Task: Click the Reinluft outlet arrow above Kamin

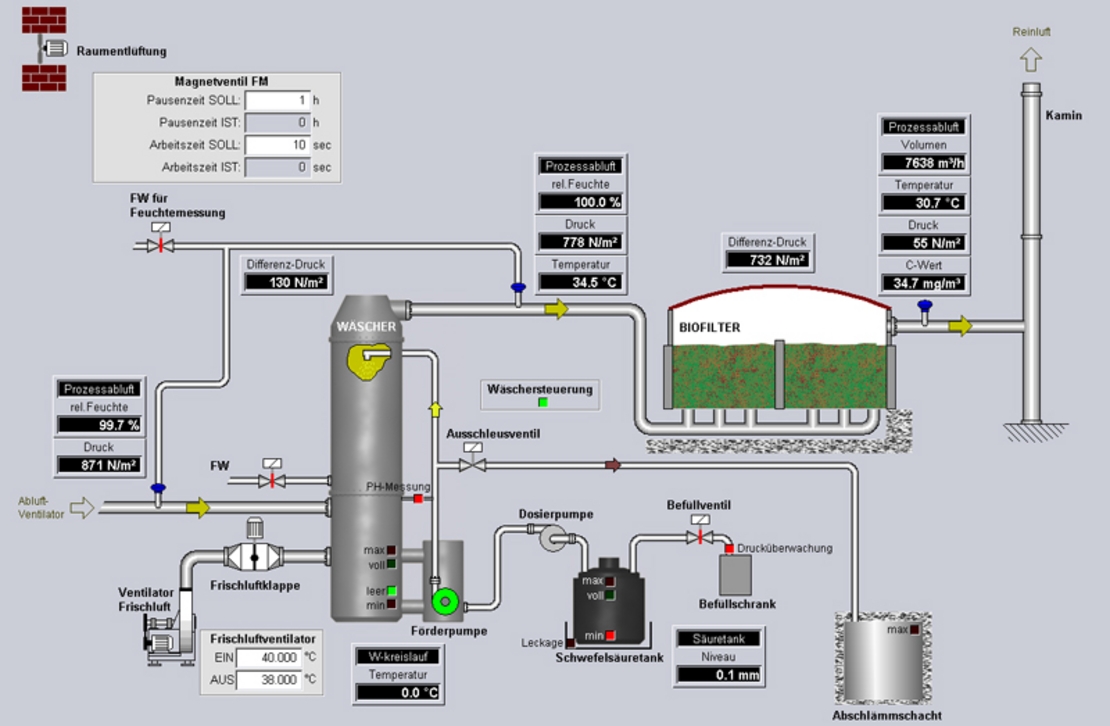Action: coord(1030,60)
